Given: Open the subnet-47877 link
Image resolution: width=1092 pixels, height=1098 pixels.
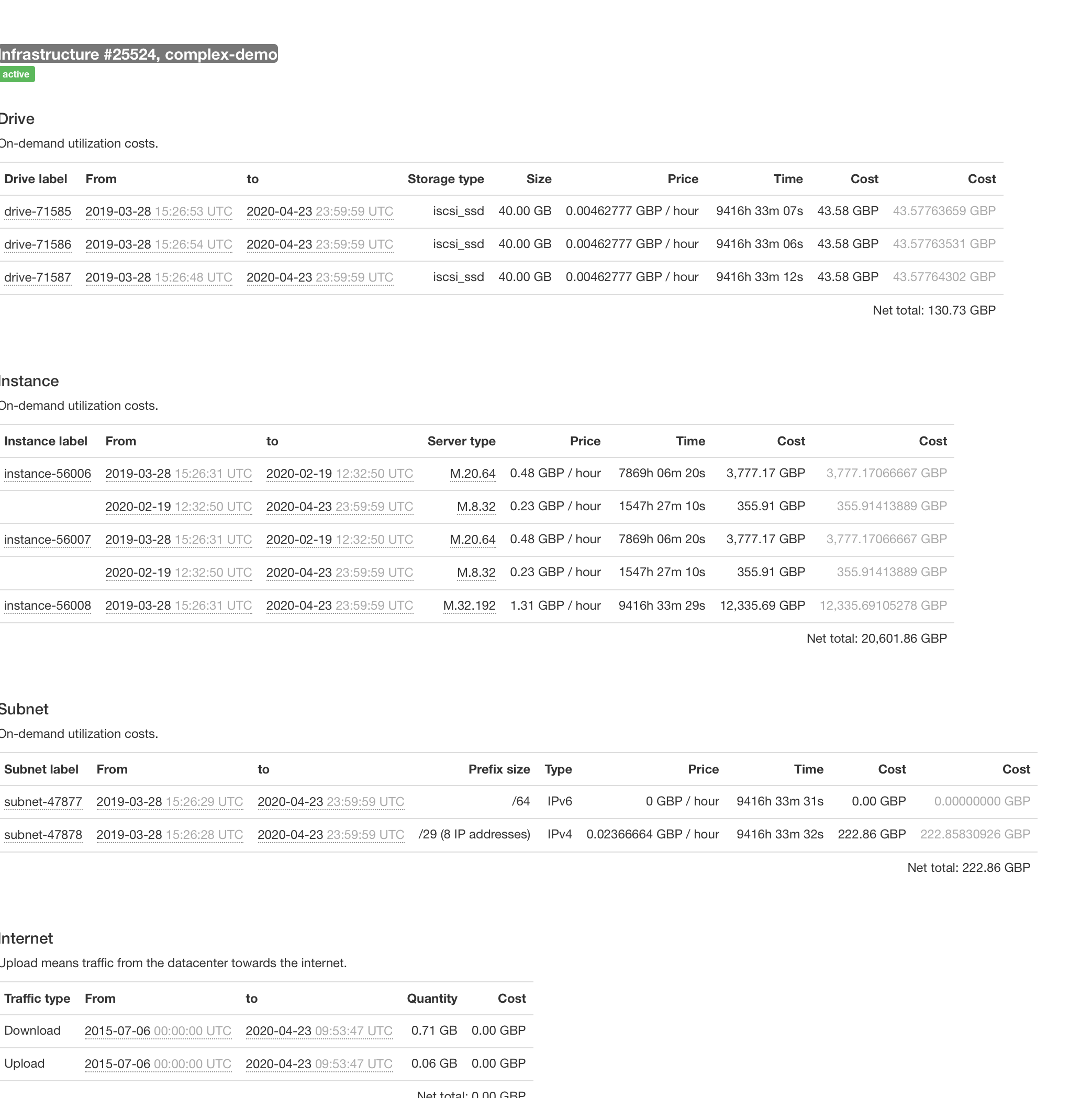Looking at the screenshot, I should click(x=43, y=802).
